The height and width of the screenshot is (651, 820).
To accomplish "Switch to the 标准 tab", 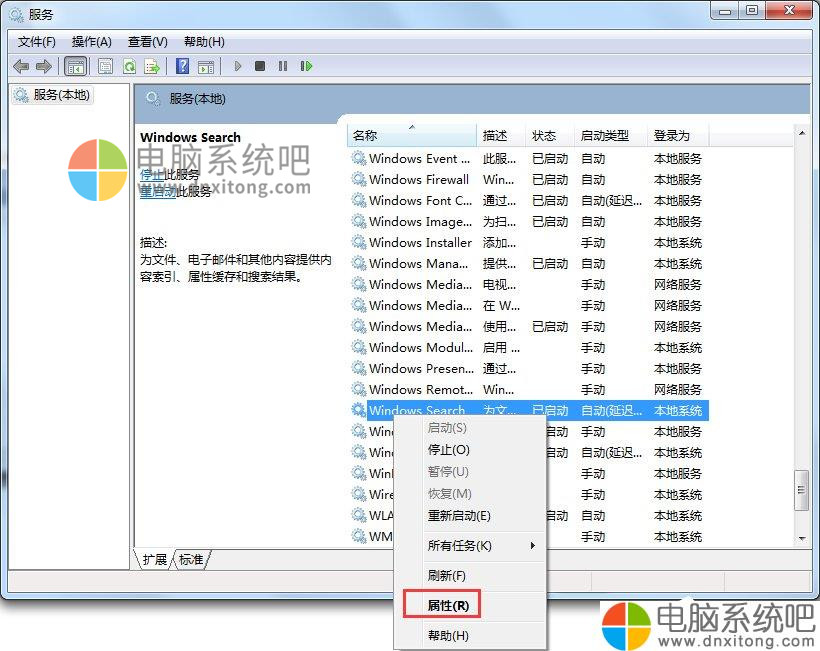I will click(191, 559).
